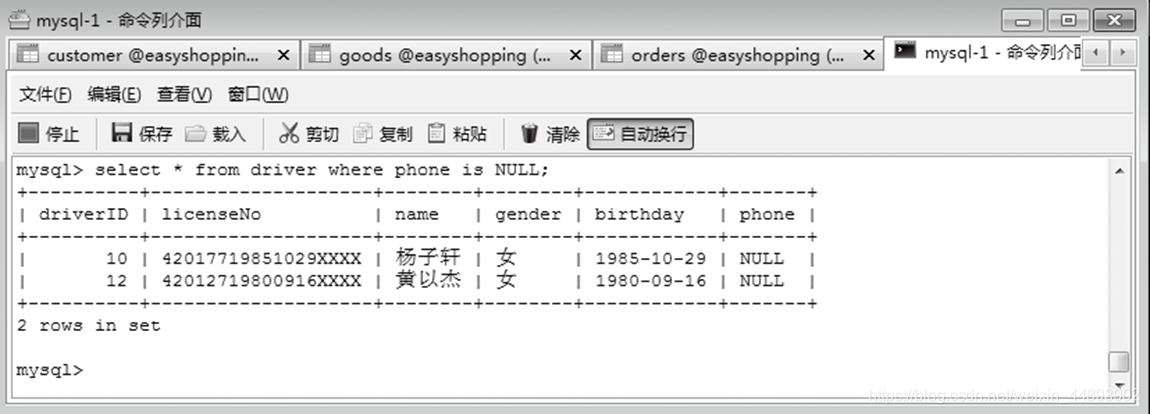Click the table icon on orders tab

coord(612,54)
